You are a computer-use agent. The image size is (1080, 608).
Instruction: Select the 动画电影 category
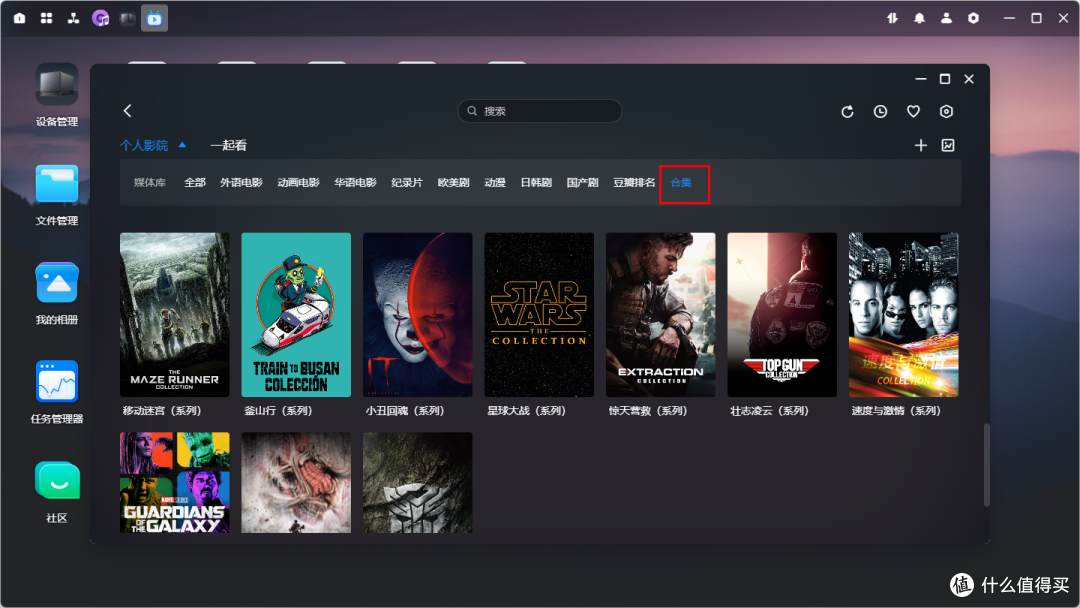click(298, 182)
